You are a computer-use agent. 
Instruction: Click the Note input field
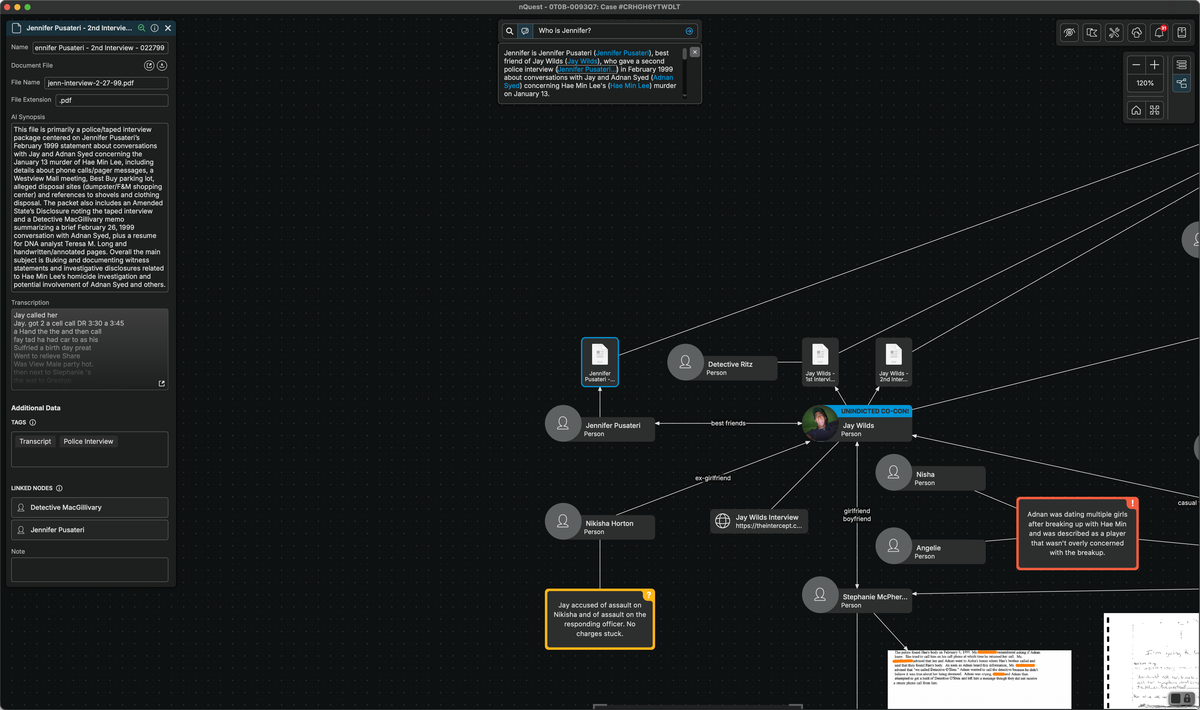pyautogui.click(x=90, y=570)
